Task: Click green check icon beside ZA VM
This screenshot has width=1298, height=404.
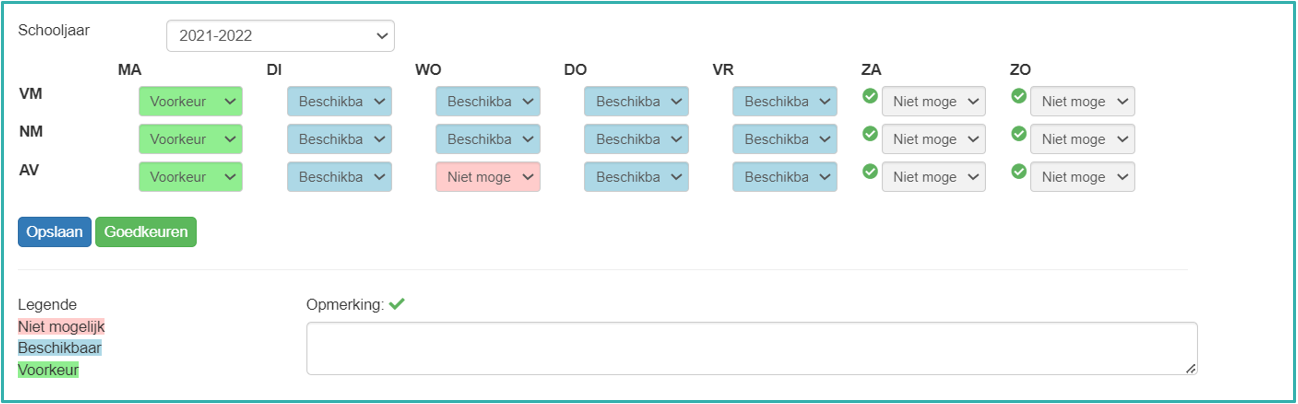Action: (870, 96)
